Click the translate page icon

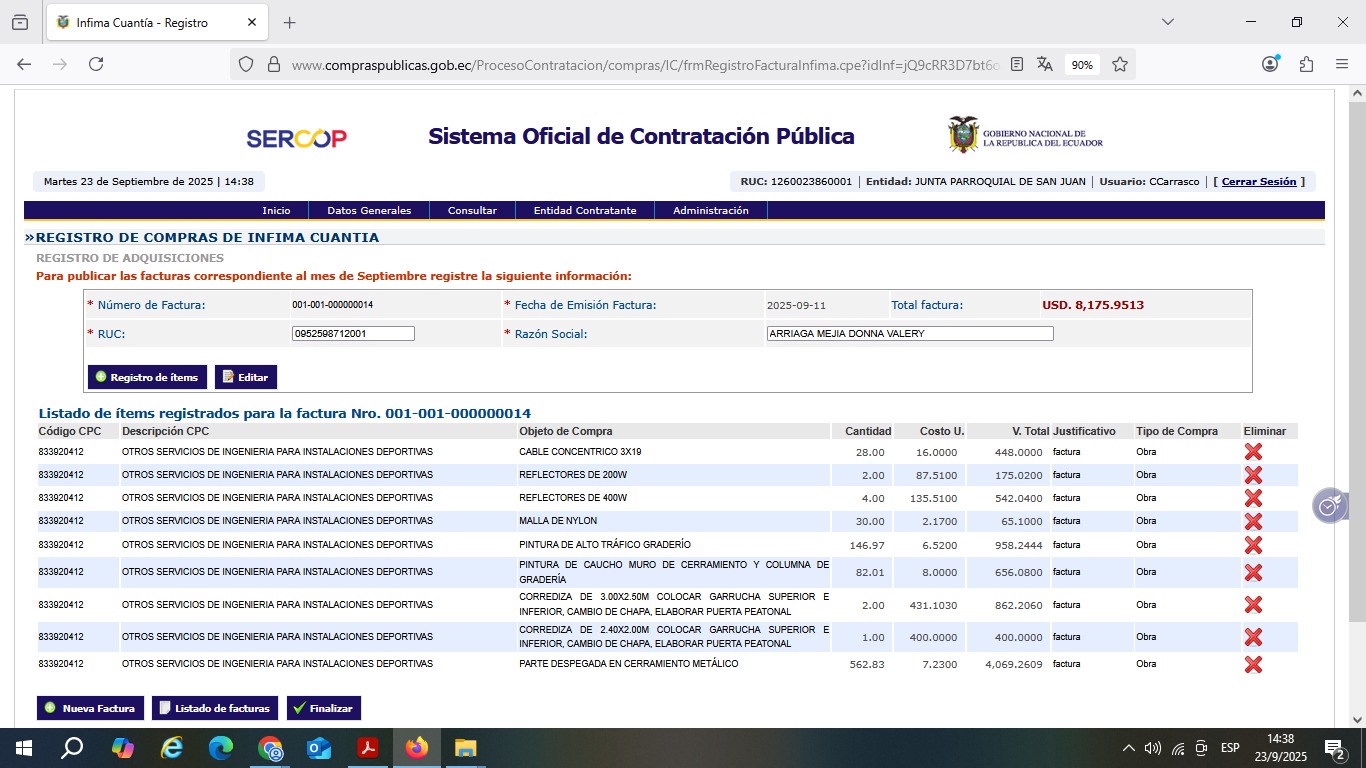tap(1045, 64)
